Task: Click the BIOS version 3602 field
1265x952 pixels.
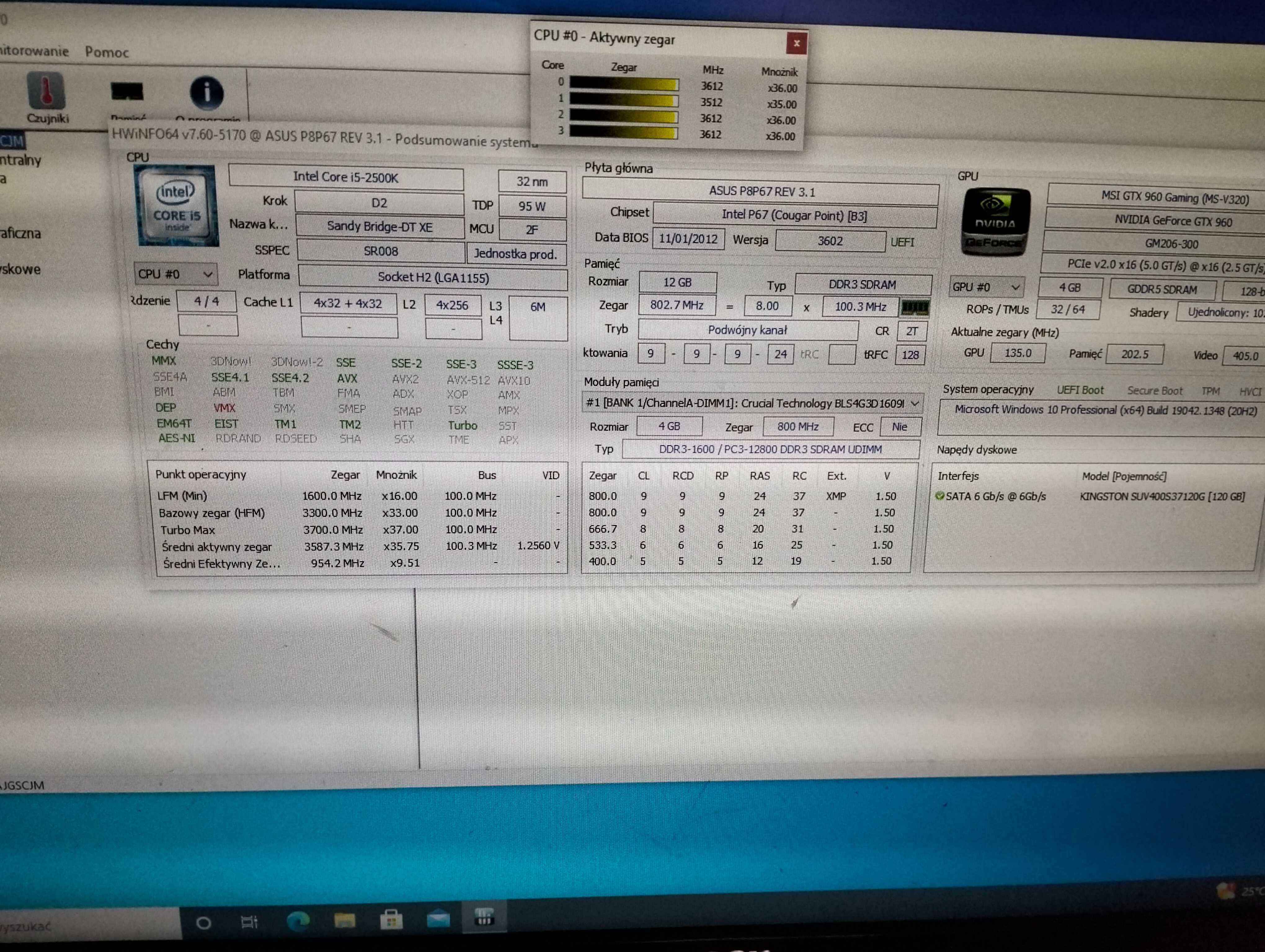Action: point(830,241)
